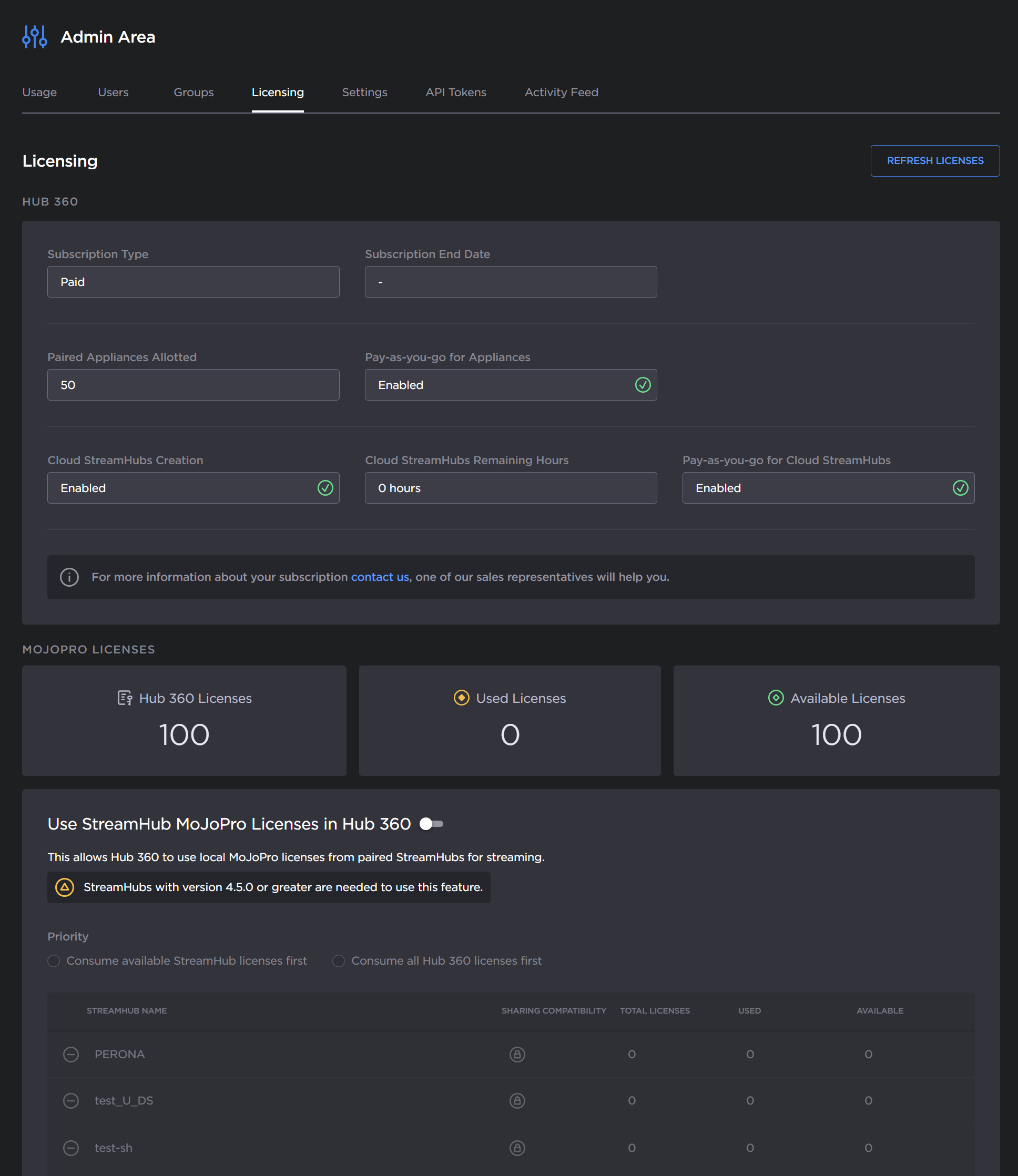Switch to the API Tokens tab

[x=455, y=92]
